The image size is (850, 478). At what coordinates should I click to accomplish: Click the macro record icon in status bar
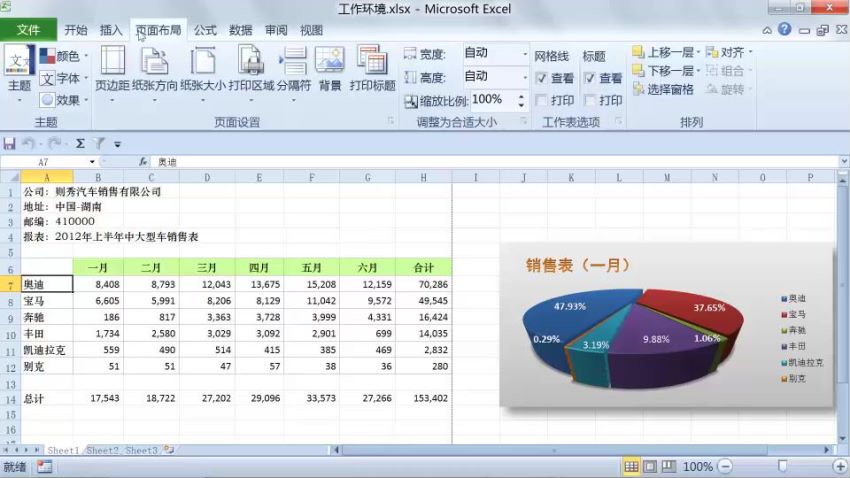(44, 466)
